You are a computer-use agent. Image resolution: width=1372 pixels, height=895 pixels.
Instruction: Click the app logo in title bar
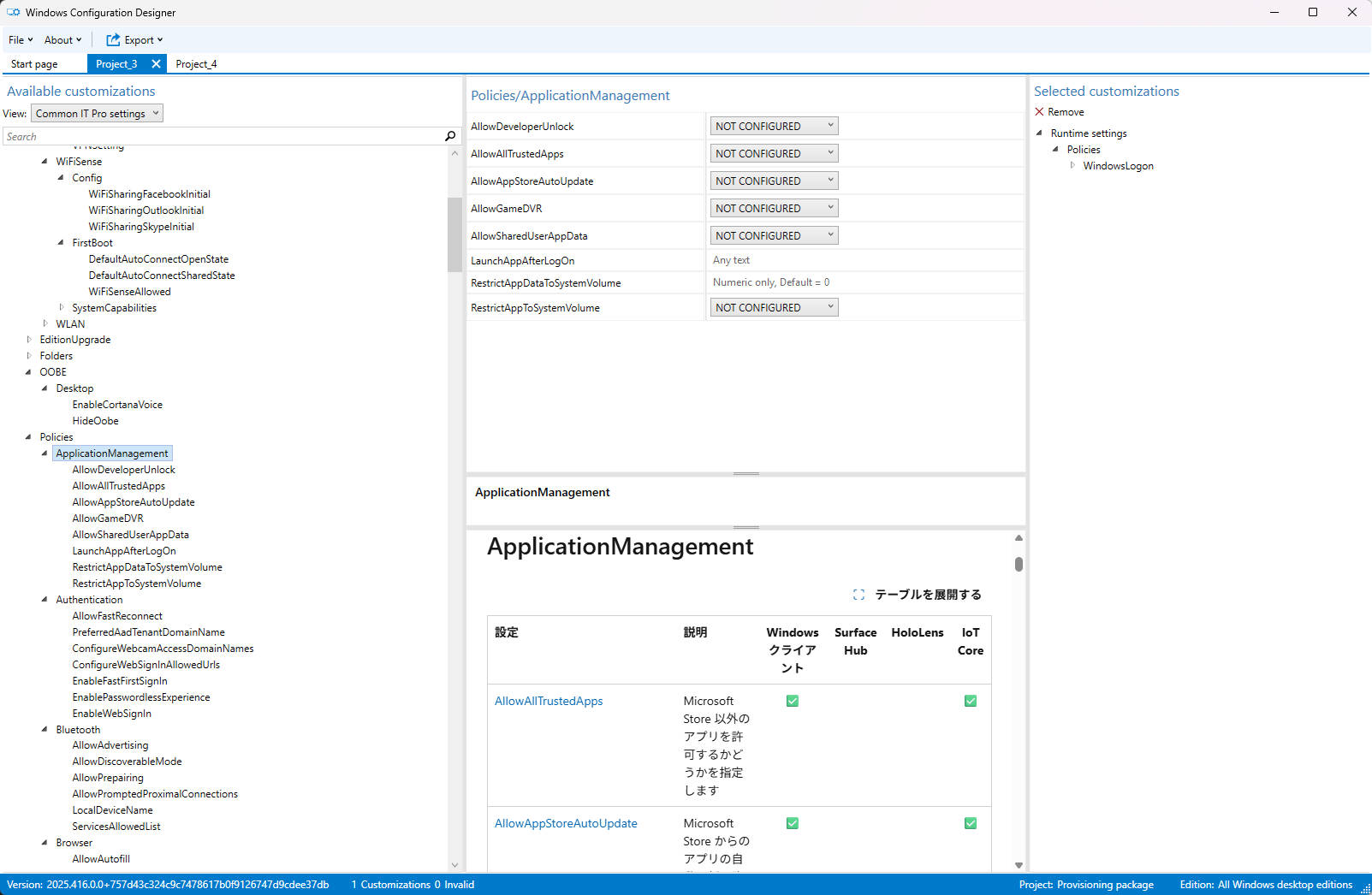[x=13, y=13]
